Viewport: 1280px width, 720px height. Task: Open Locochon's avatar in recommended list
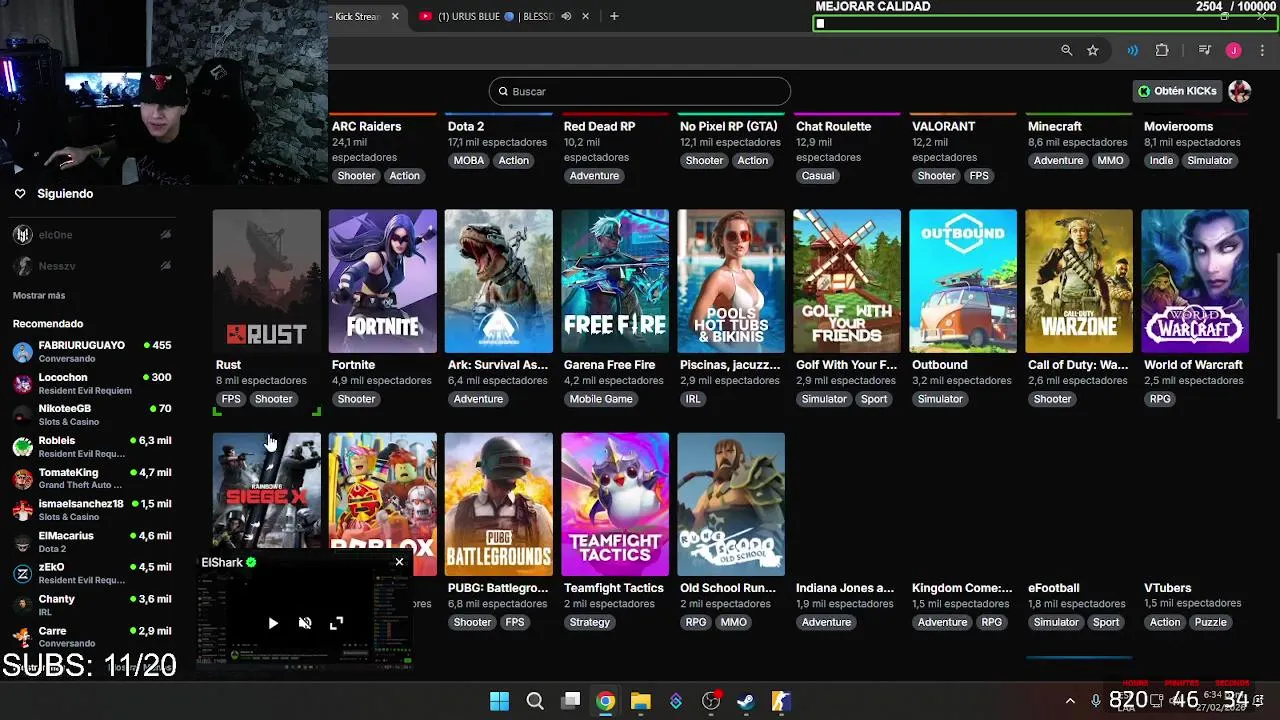(23, 383)
